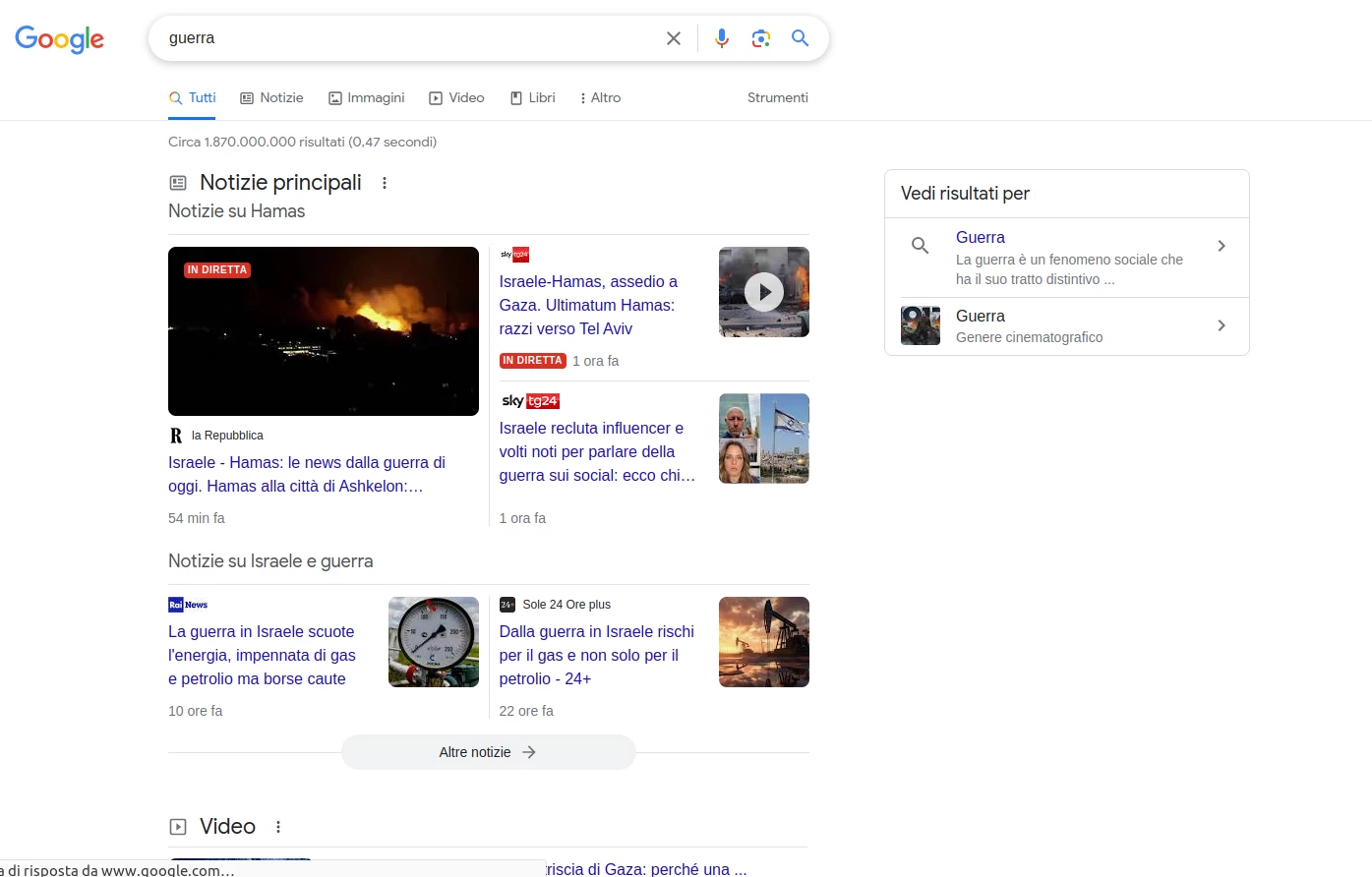
Task: Open the Libri tab
Action: point(532,97)
